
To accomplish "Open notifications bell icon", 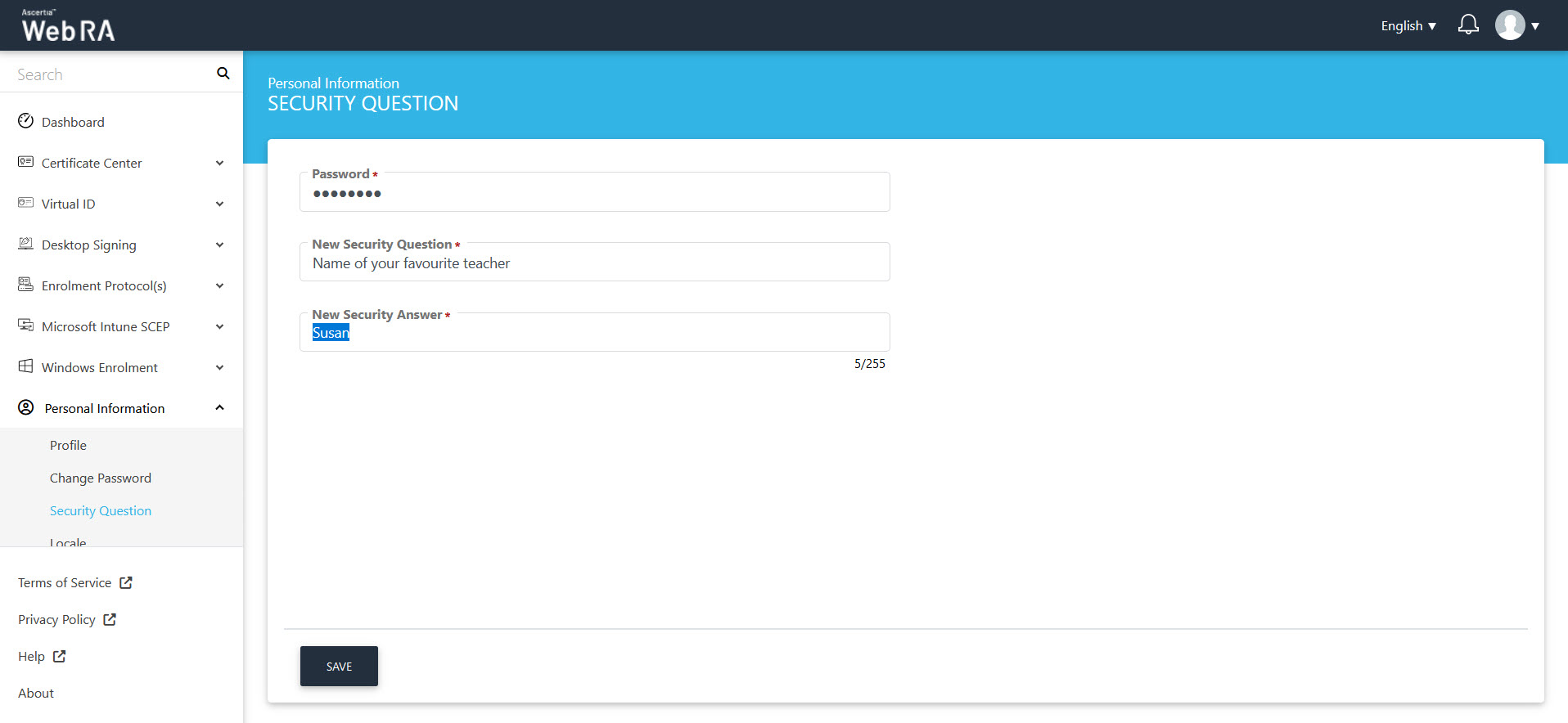I will point(1468,25).
